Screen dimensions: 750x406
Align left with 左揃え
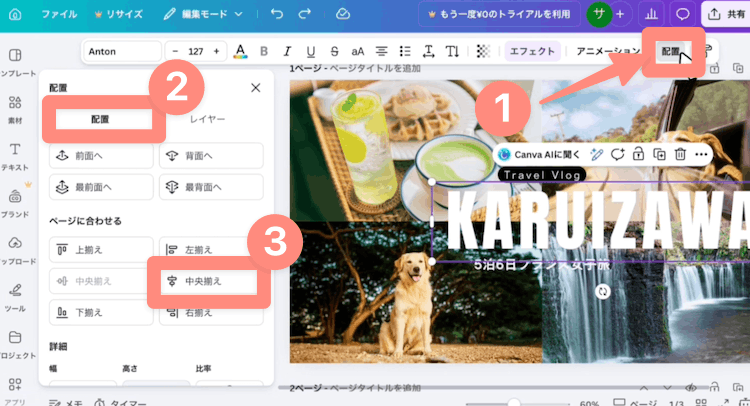[211, 250]
